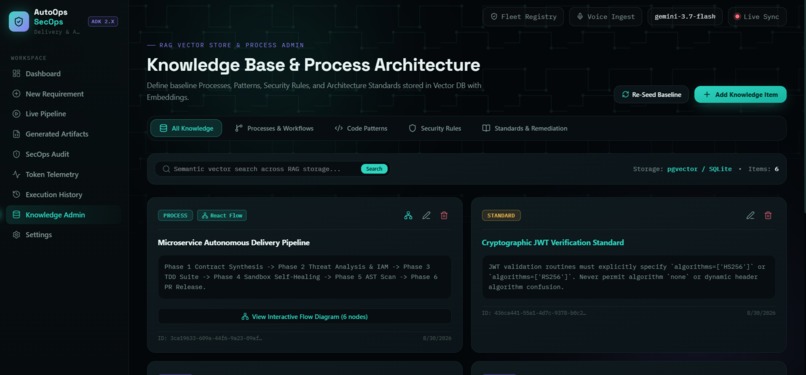Viewport: 806px width, 375px height.
Task: Click the book icon on Standards & Remediation
Action: pos(486,128)
